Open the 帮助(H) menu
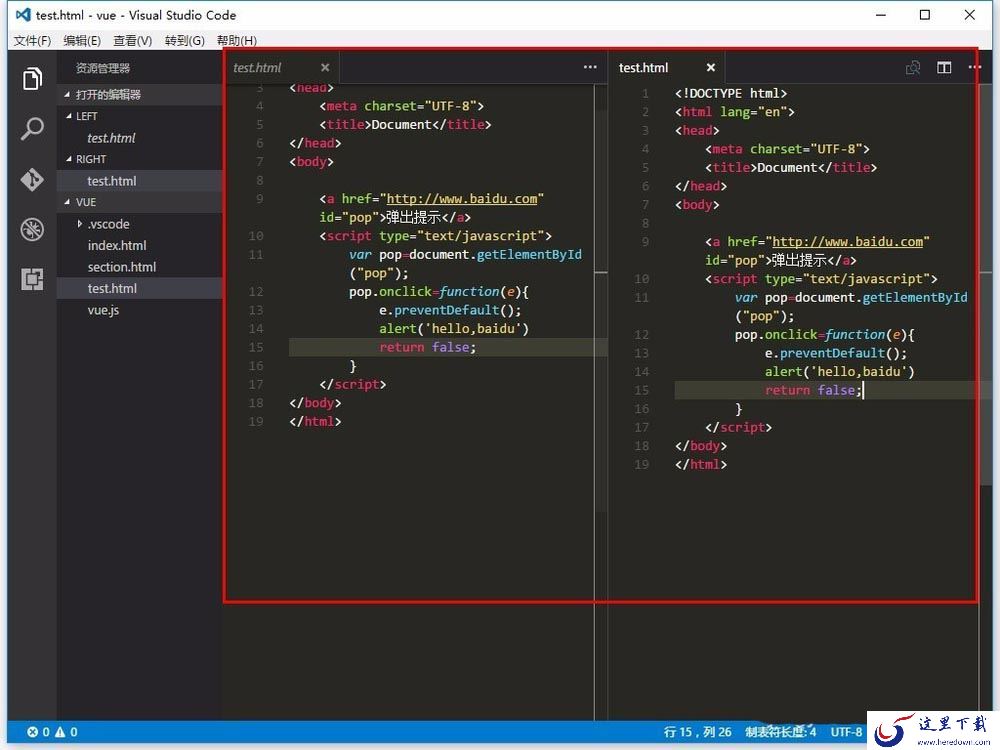The image size is (1000, 750). [x=237, y=41]
